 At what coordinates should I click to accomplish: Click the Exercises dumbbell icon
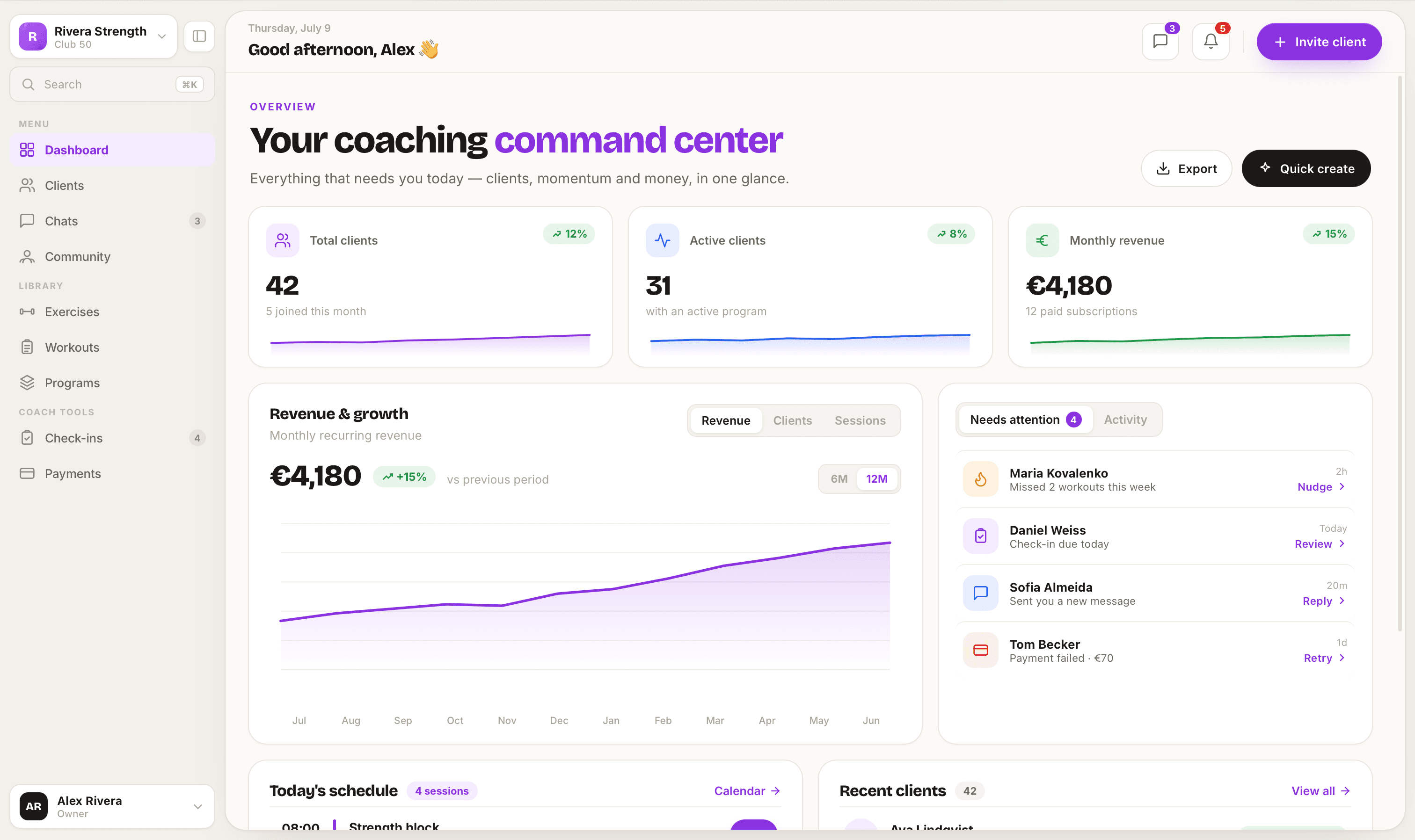click(27, 311)
